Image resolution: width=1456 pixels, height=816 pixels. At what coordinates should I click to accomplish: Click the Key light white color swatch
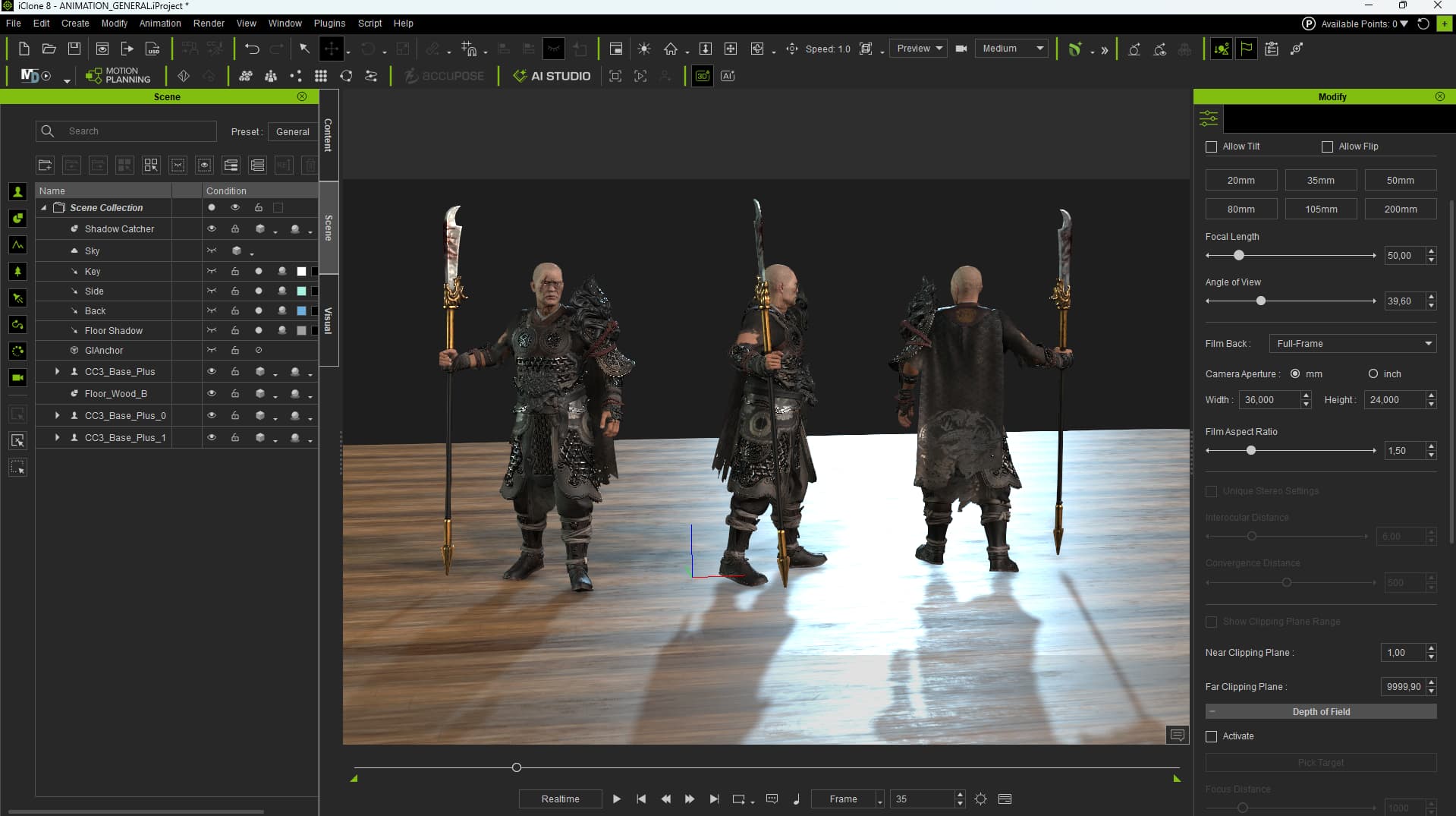coord(301,271)
